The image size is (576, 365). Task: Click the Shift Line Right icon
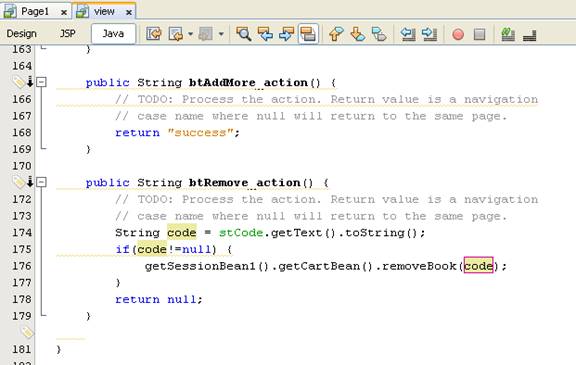pyautogui.click(x=429, y=34)
